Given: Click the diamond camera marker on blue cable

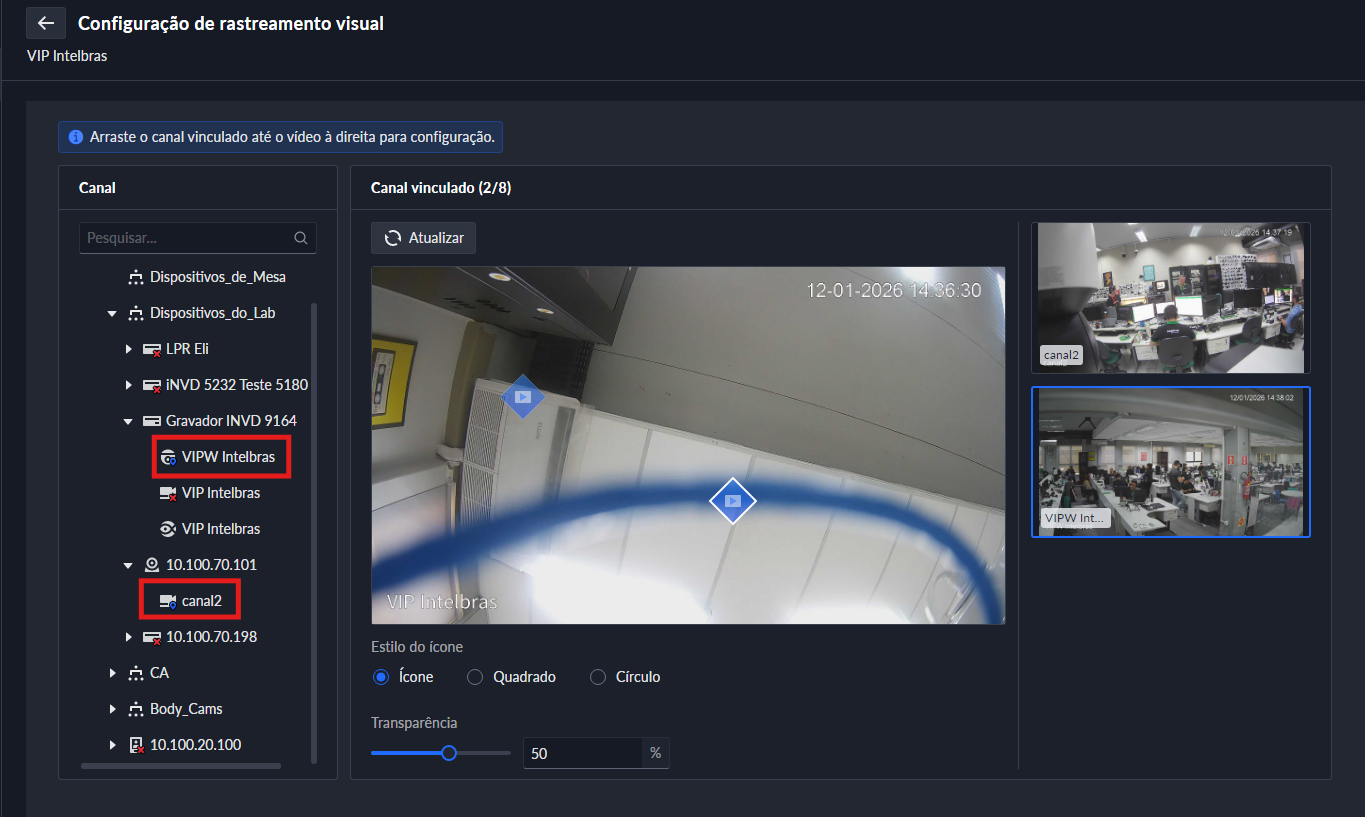Looking at the screenshot, I should click(733, 500).
